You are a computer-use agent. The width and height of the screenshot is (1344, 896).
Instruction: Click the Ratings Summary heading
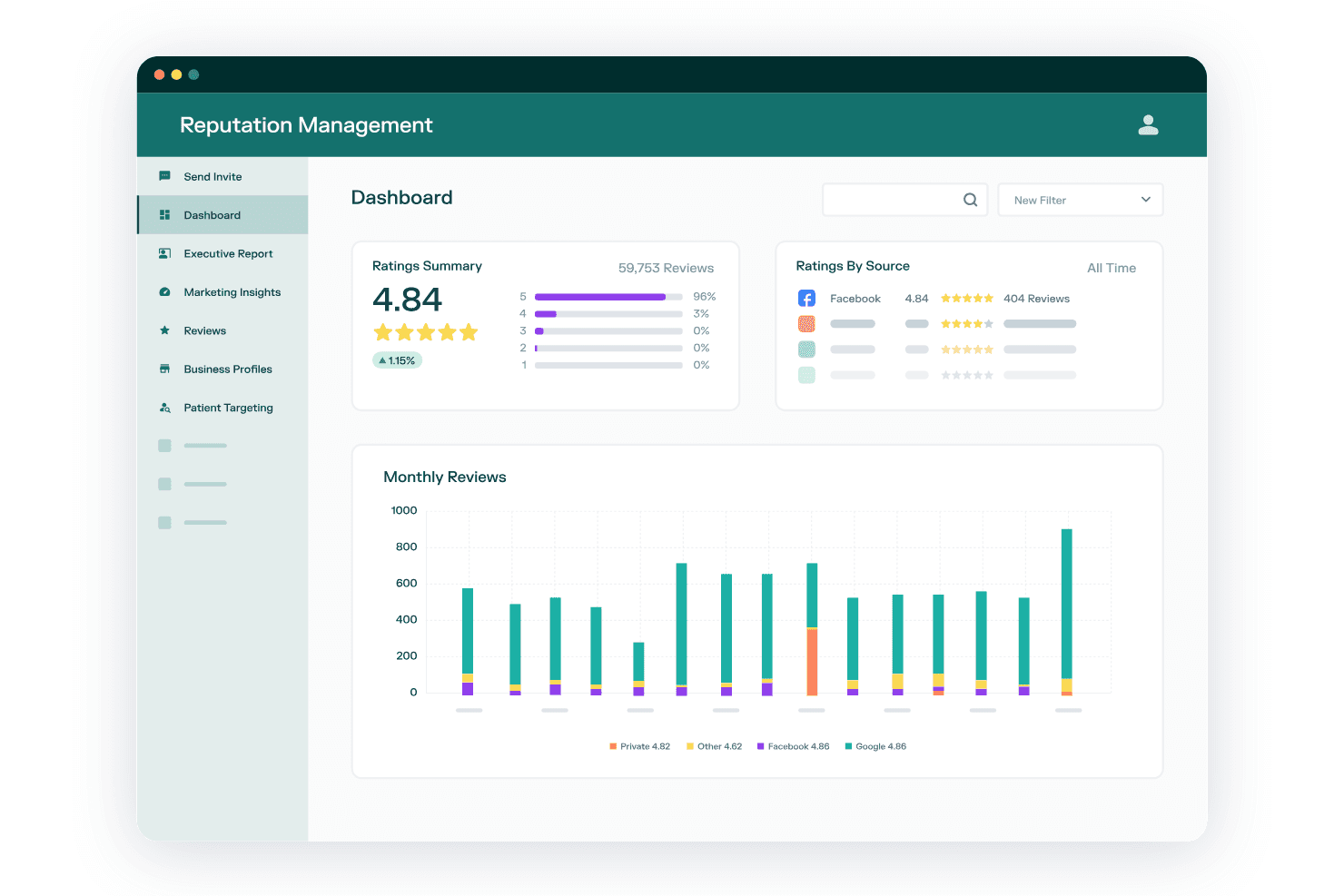coord(427,266)
